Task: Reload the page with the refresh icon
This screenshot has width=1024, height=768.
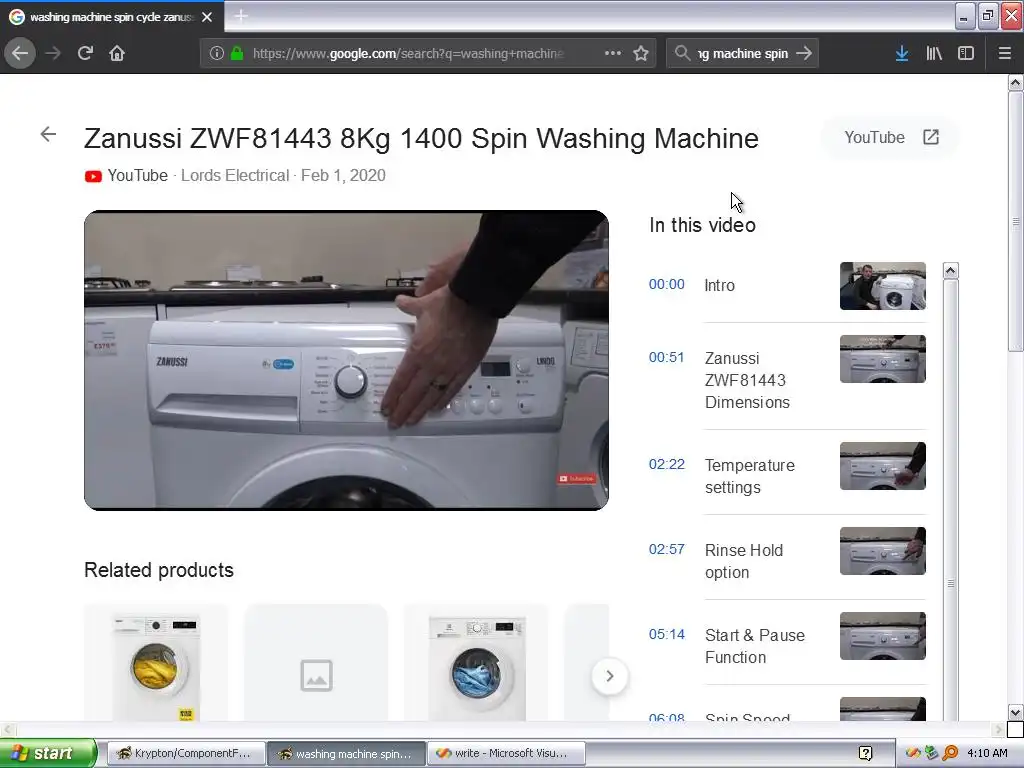Action: point(85,53)
